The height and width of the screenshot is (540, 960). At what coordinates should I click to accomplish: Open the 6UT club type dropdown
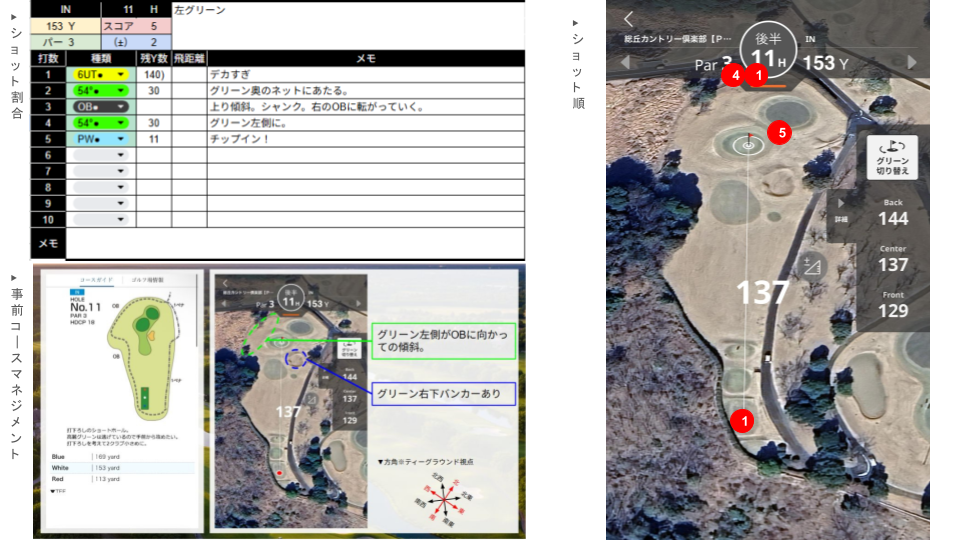click(x=100, y=75)
